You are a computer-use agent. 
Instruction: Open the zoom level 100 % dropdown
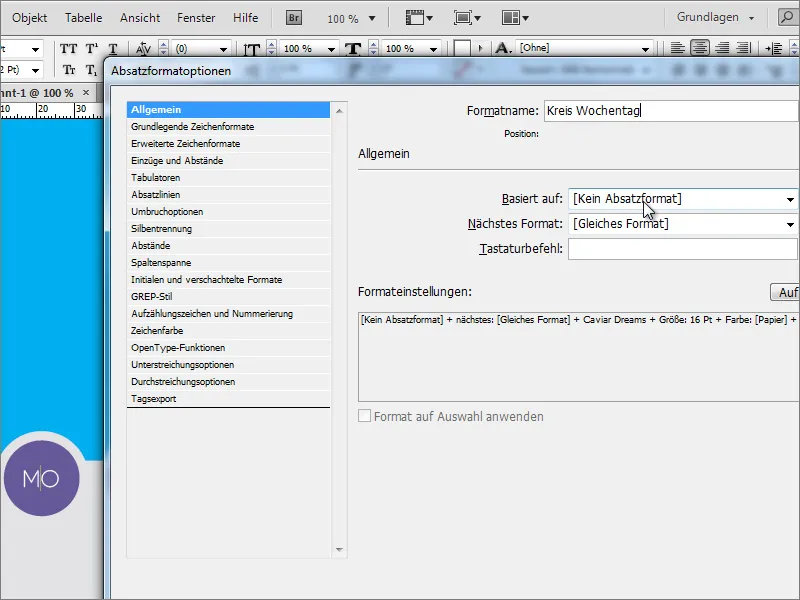point(372,19)
